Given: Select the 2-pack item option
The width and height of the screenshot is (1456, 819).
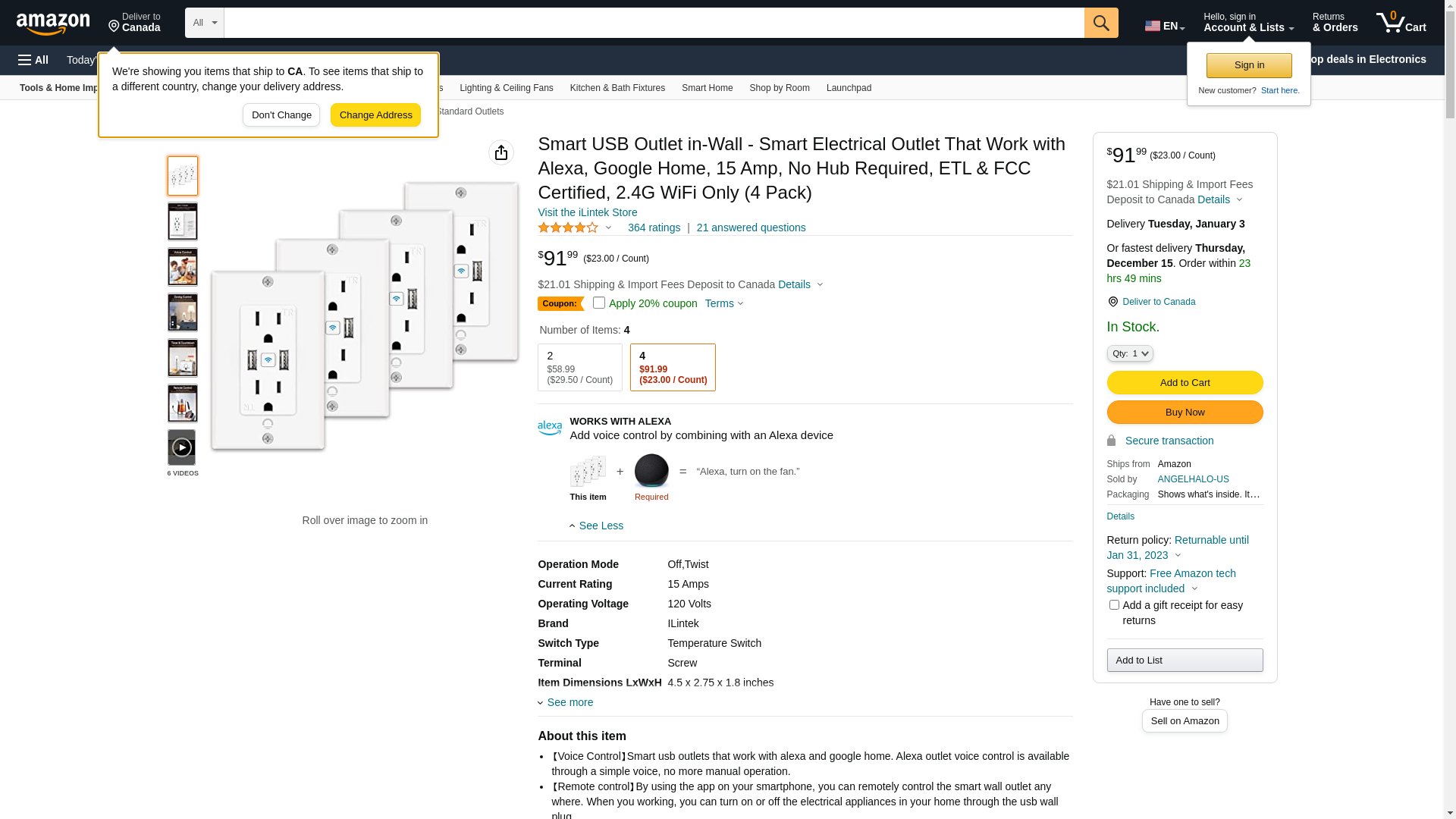Looking at the screenshot, I should tap(579, 367).
